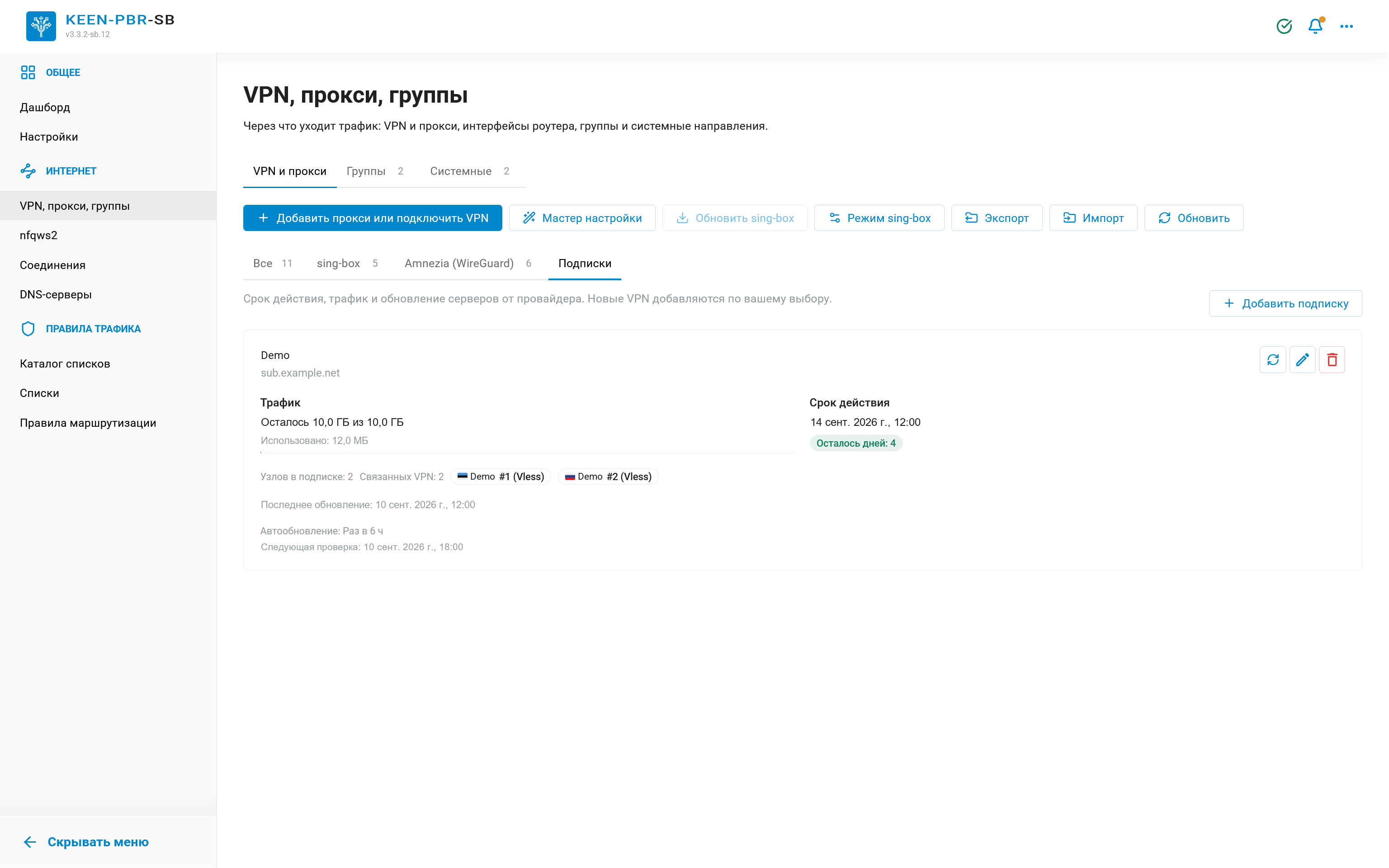Screen dimensions: 1389x868
Task: Show the Amnezia (WireGuard) tab
Action: tap(468, 264)
